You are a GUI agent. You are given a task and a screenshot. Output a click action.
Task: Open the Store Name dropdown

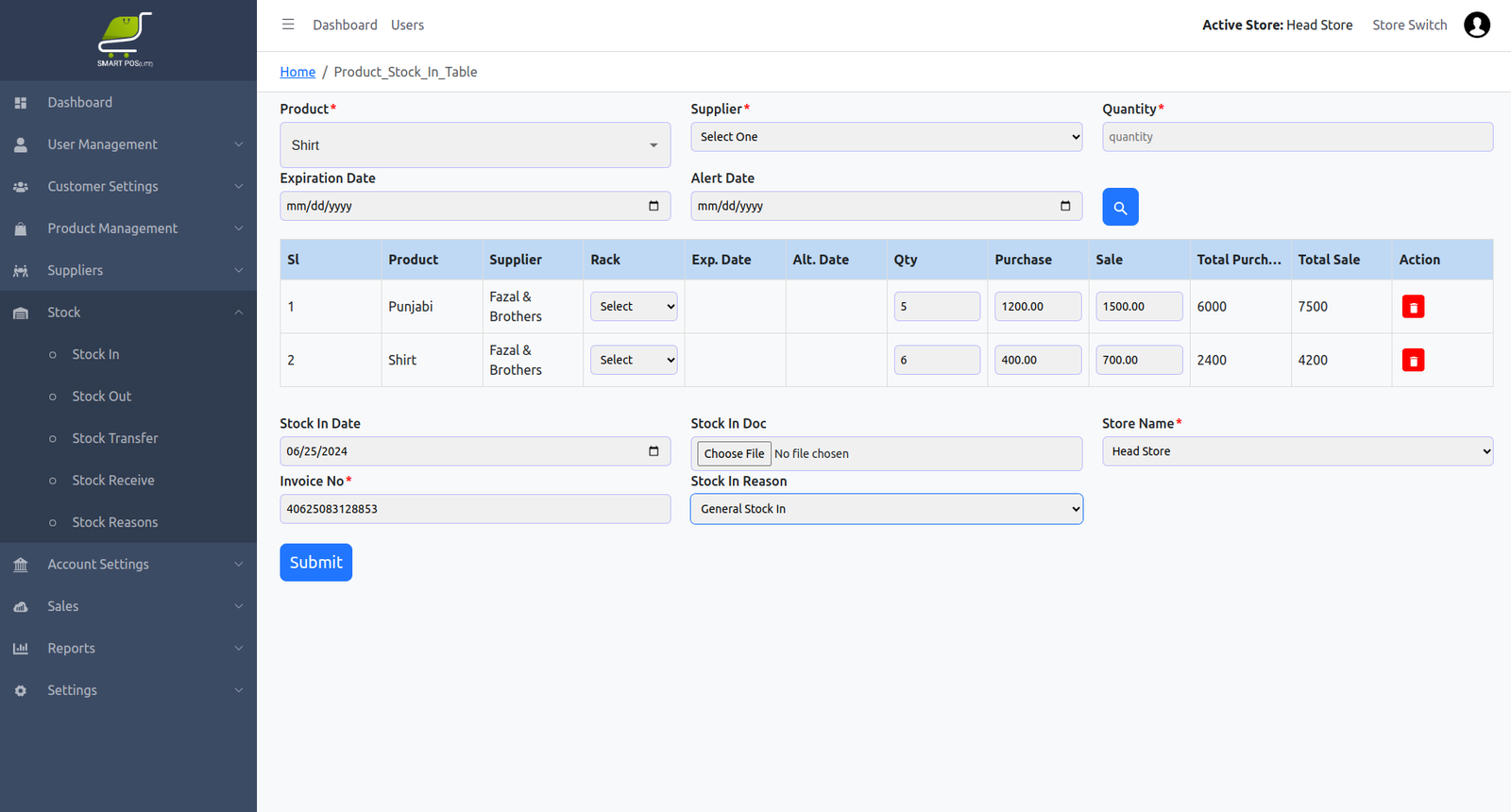click(1298, 451)
